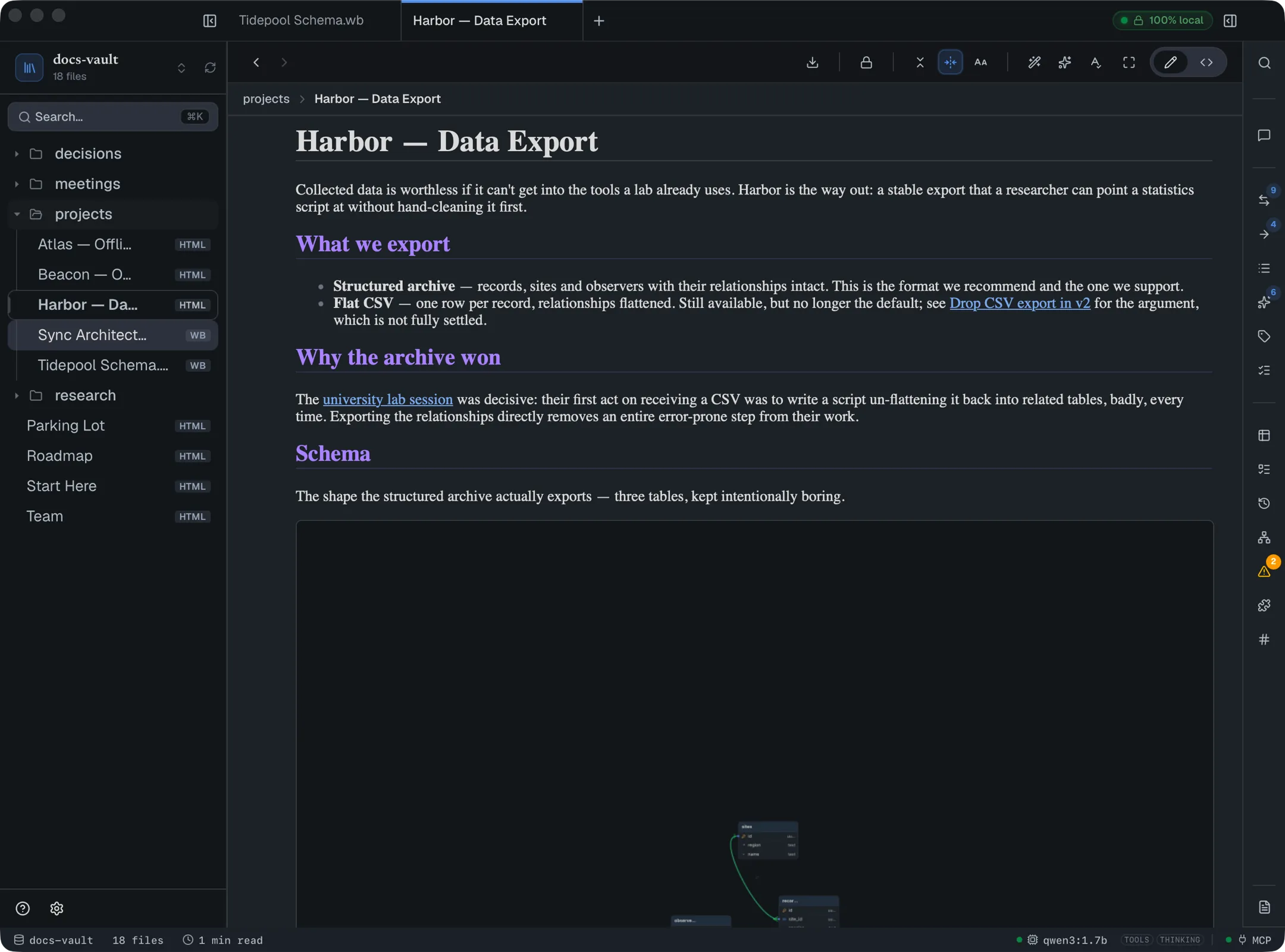This screenshot has width=1285, height=952.
Task: Click the back navigation arrow
Action: pyautogui.click(x=256, y=62)
